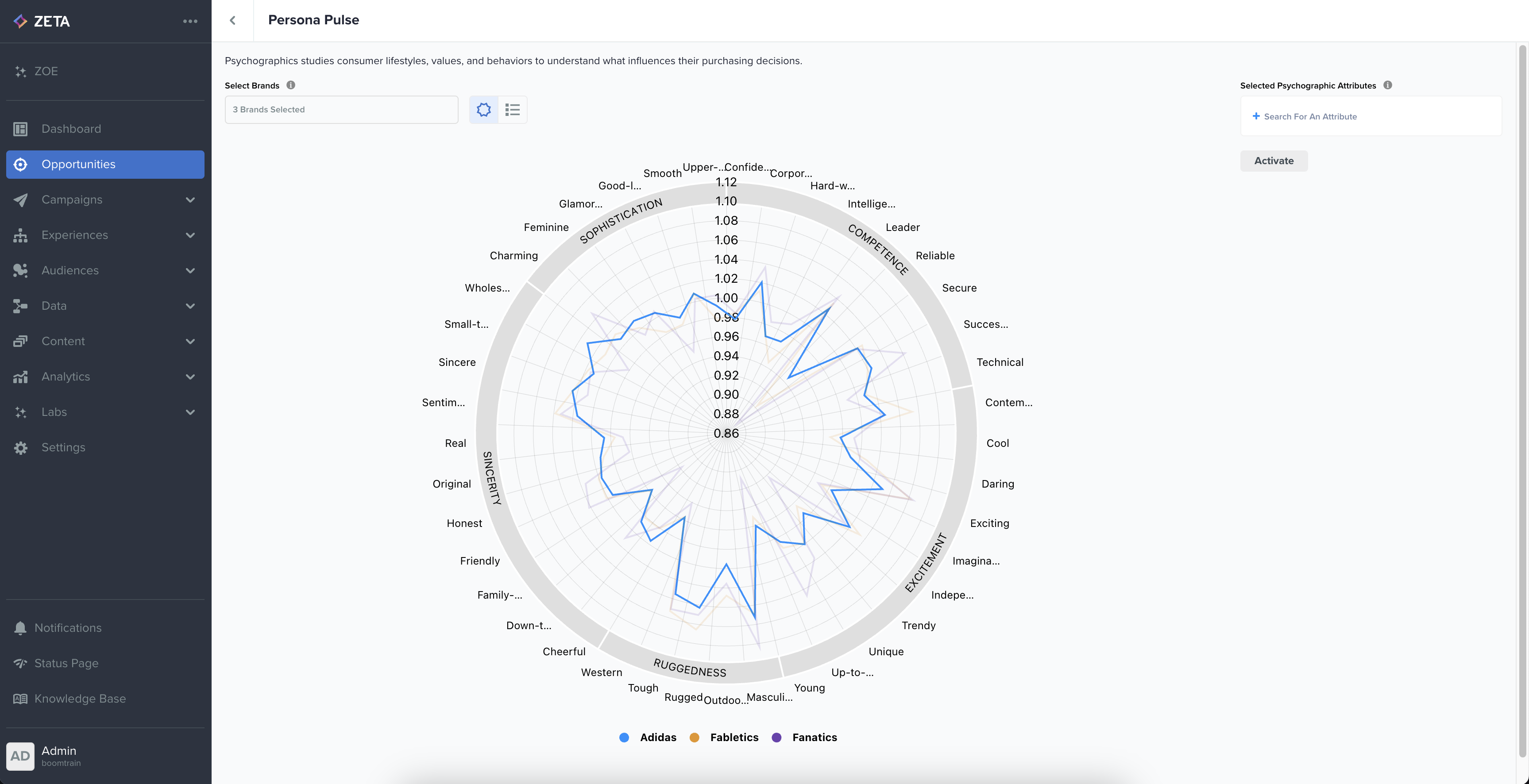Screen dimensions: 1529x784
Task: Expand the Audiences menu chevron
Action: pyautogui.click(x=190, y=270)
